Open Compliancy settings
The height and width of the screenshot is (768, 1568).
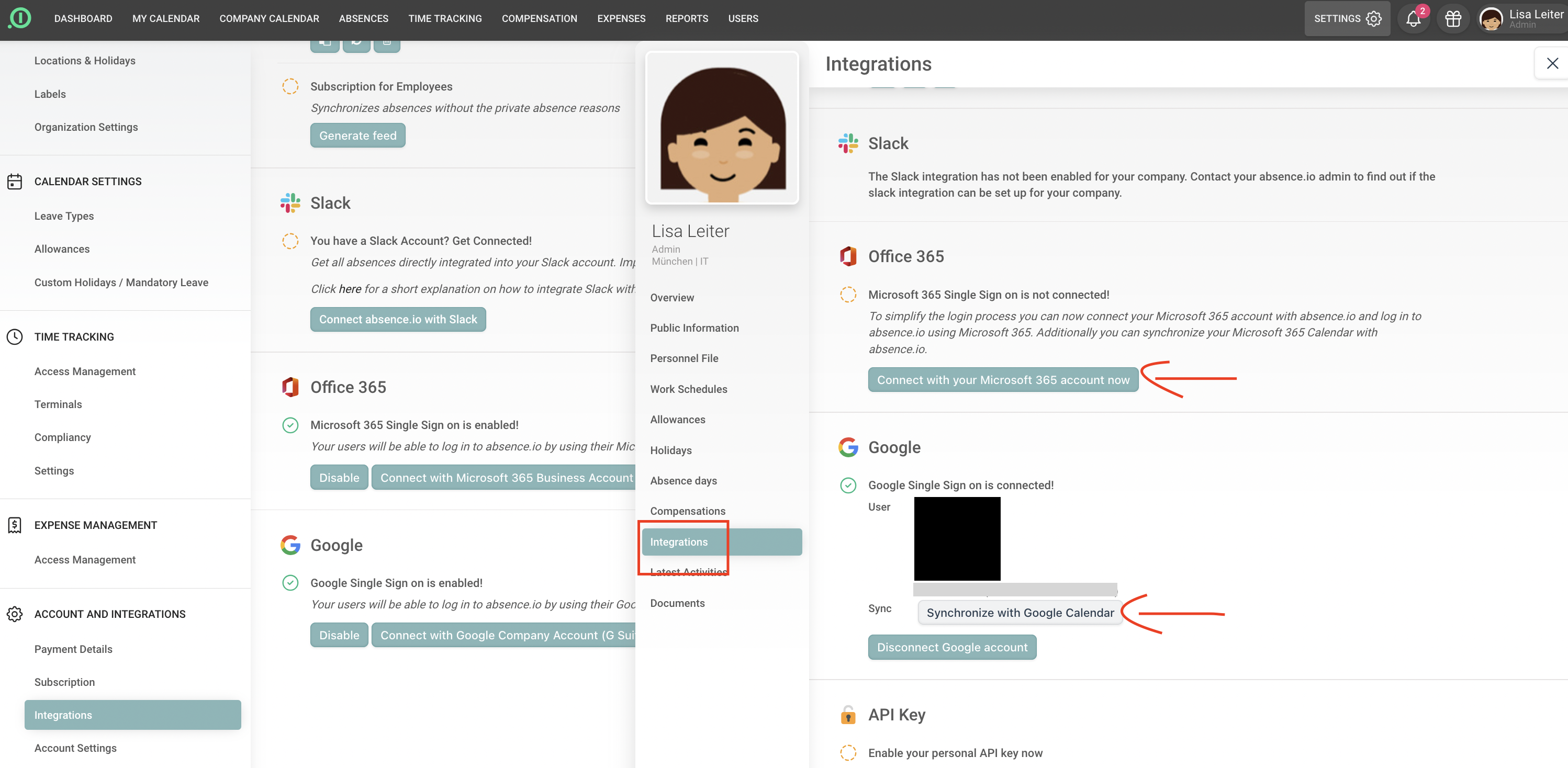point(62,437)
